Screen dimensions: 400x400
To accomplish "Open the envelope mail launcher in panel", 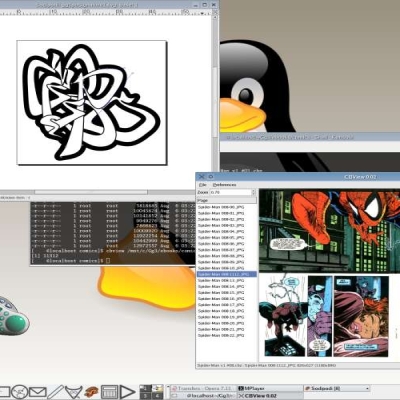I will click(37, 392).
